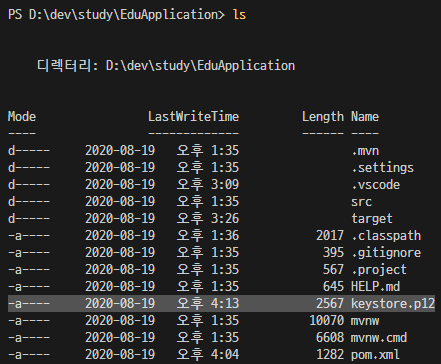Click the time 오후 3:26 in target row

[208, 219]
